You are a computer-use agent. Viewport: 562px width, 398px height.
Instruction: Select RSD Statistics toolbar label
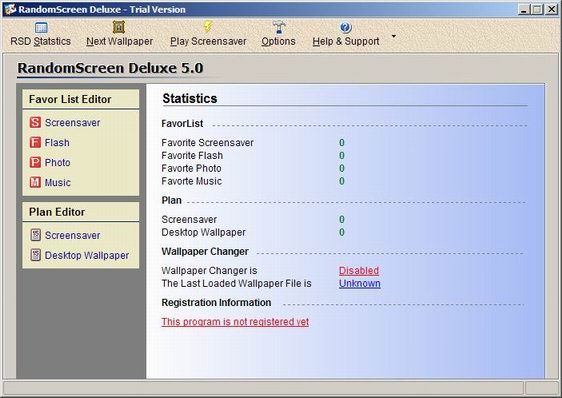pos(41,41)
